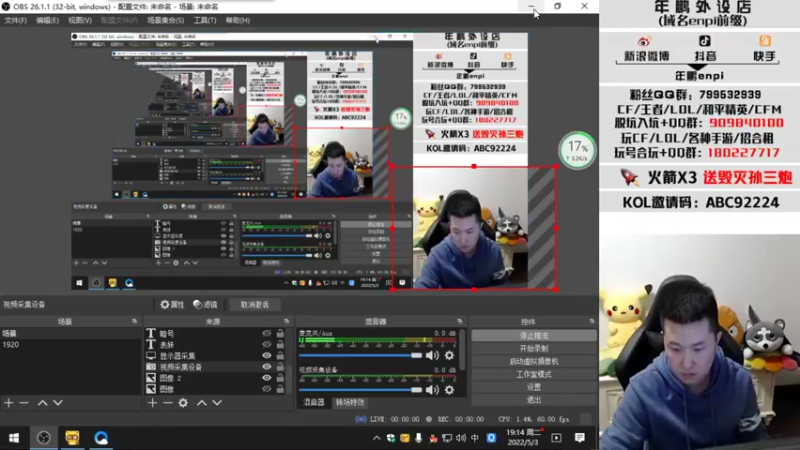Click the 退出 exit button
This screenshot has width=800, height=450.
534,400
